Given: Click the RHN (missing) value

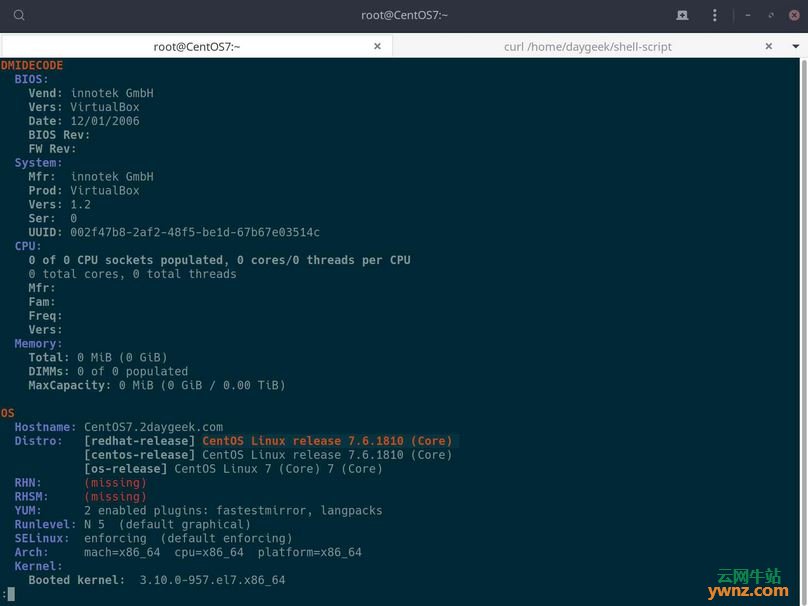Looking at the screenshot, I should tap(115, 483).
